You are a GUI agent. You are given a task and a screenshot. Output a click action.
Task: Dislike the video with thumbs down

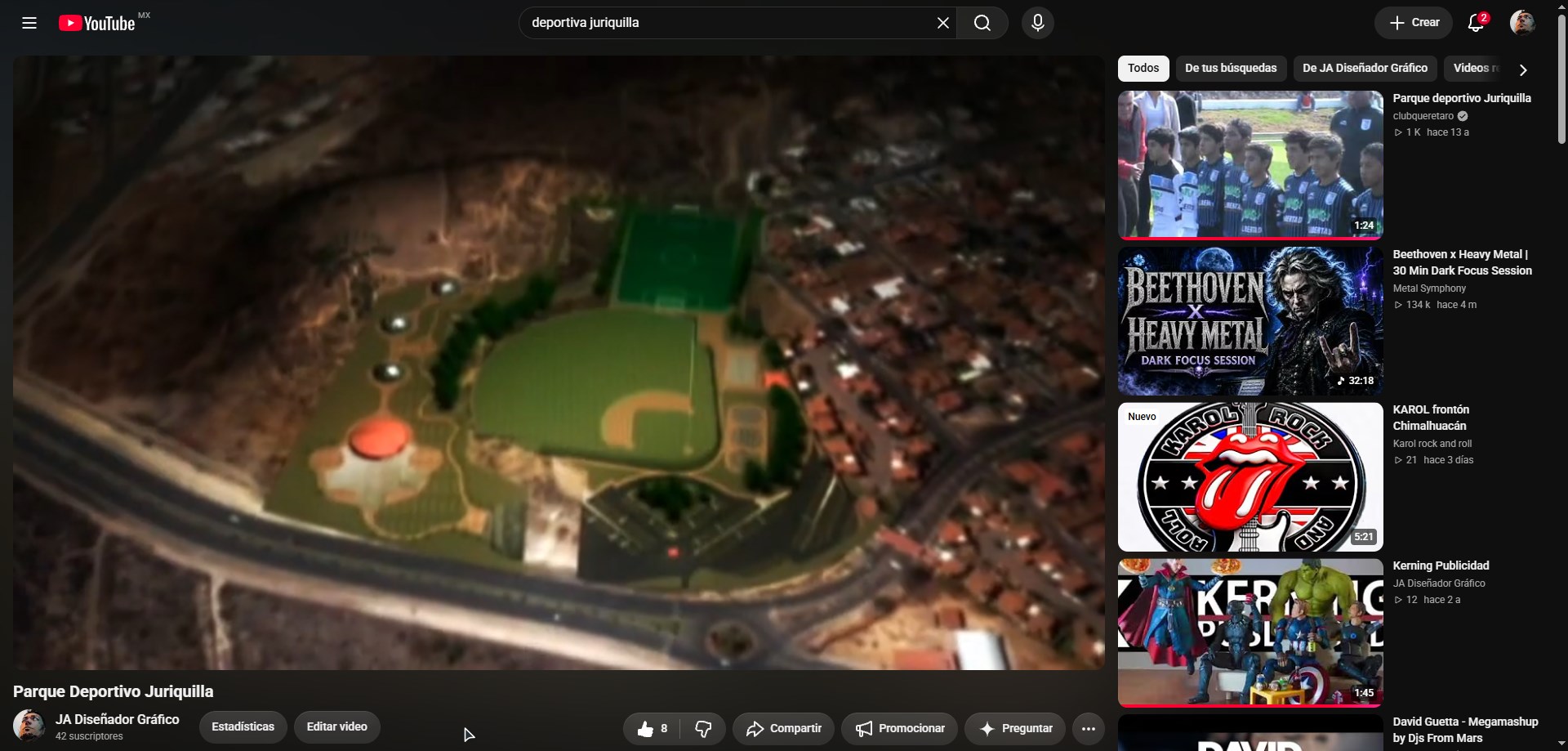[x=703, y=728]
